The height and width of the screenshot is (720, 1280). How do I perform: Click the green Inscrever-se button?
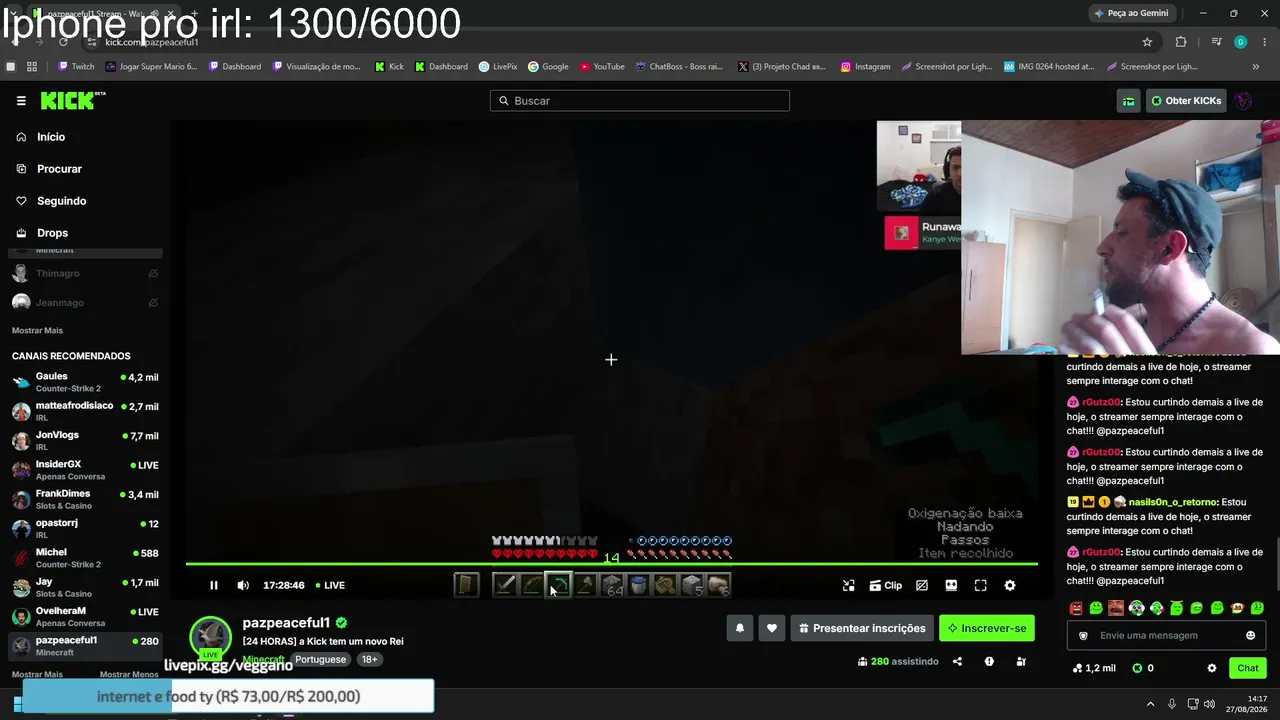coord(987,628)
